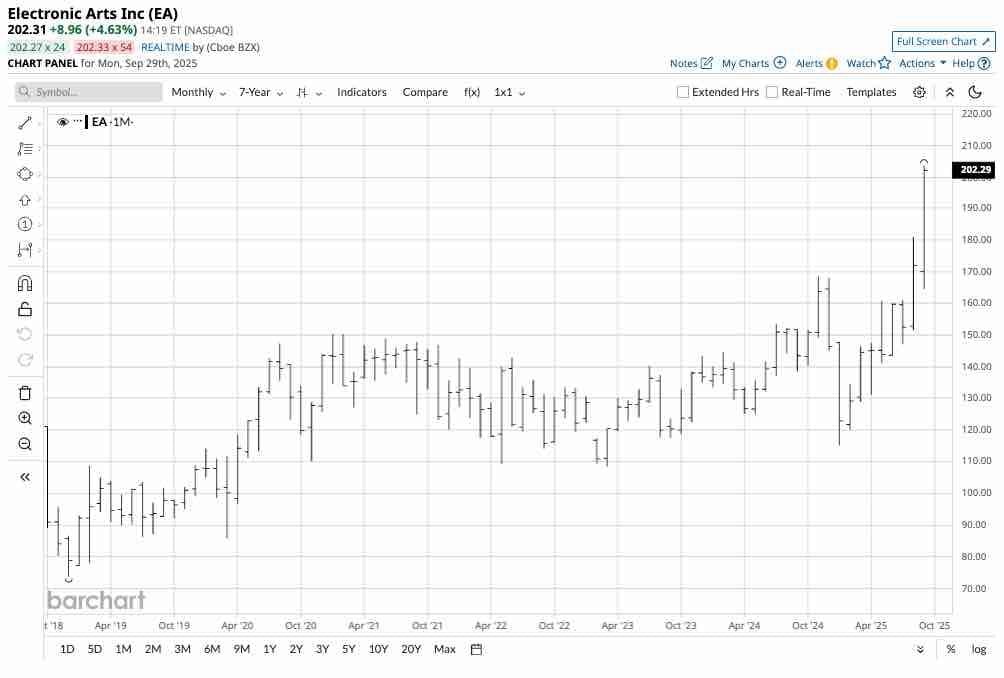This screenshot has width=1004, height=678.
Task: Open the Compare menu
Action: pyautogui.click(x=425, y=92)
